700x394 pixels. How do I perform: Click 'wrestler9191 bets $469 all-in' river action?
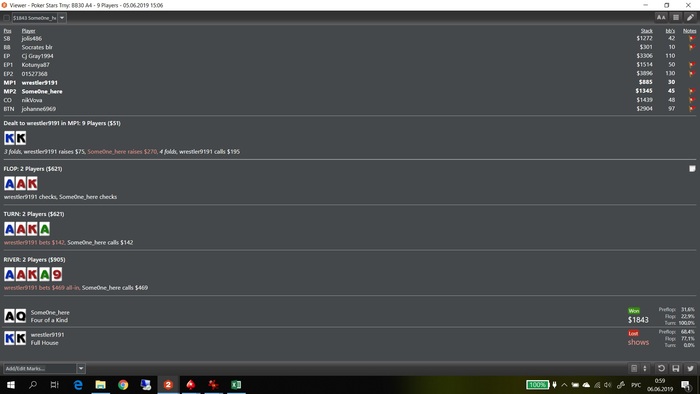click(42, 288)
